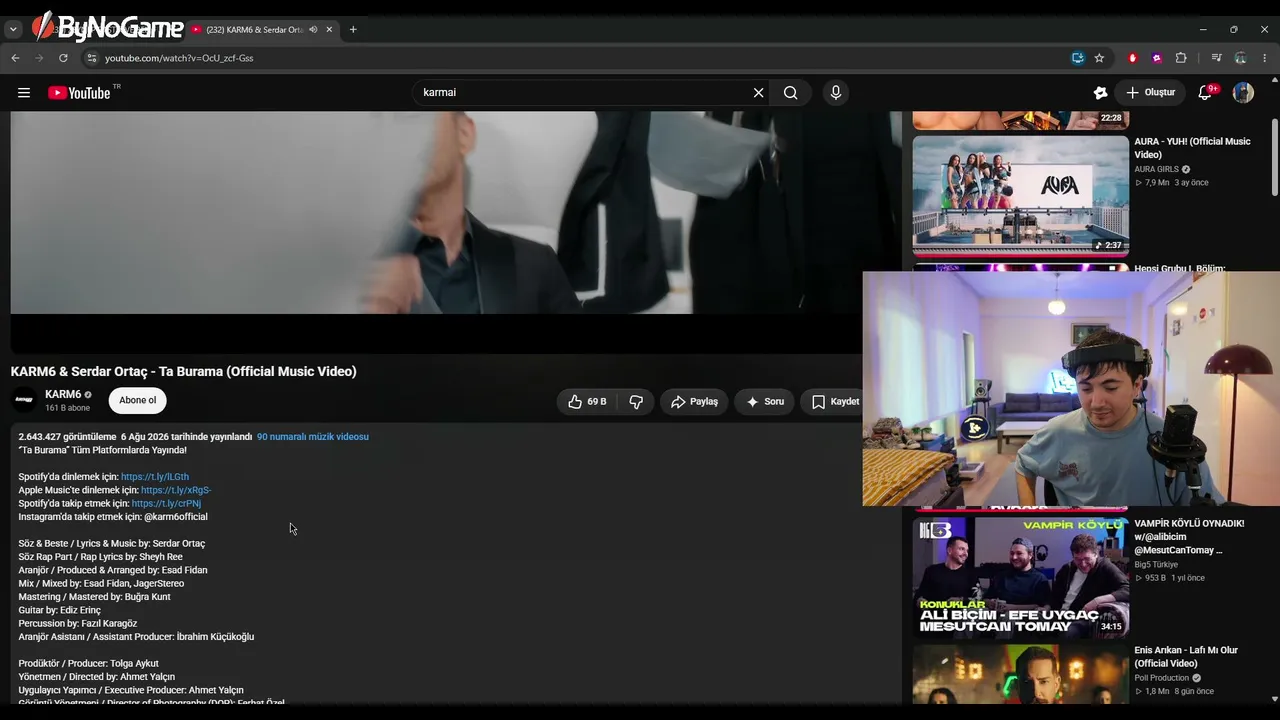Image resolution: width=1280 pixels, height=720 pixels.
Task: Open the YouTube account avatar menu
Action: 1243,93
